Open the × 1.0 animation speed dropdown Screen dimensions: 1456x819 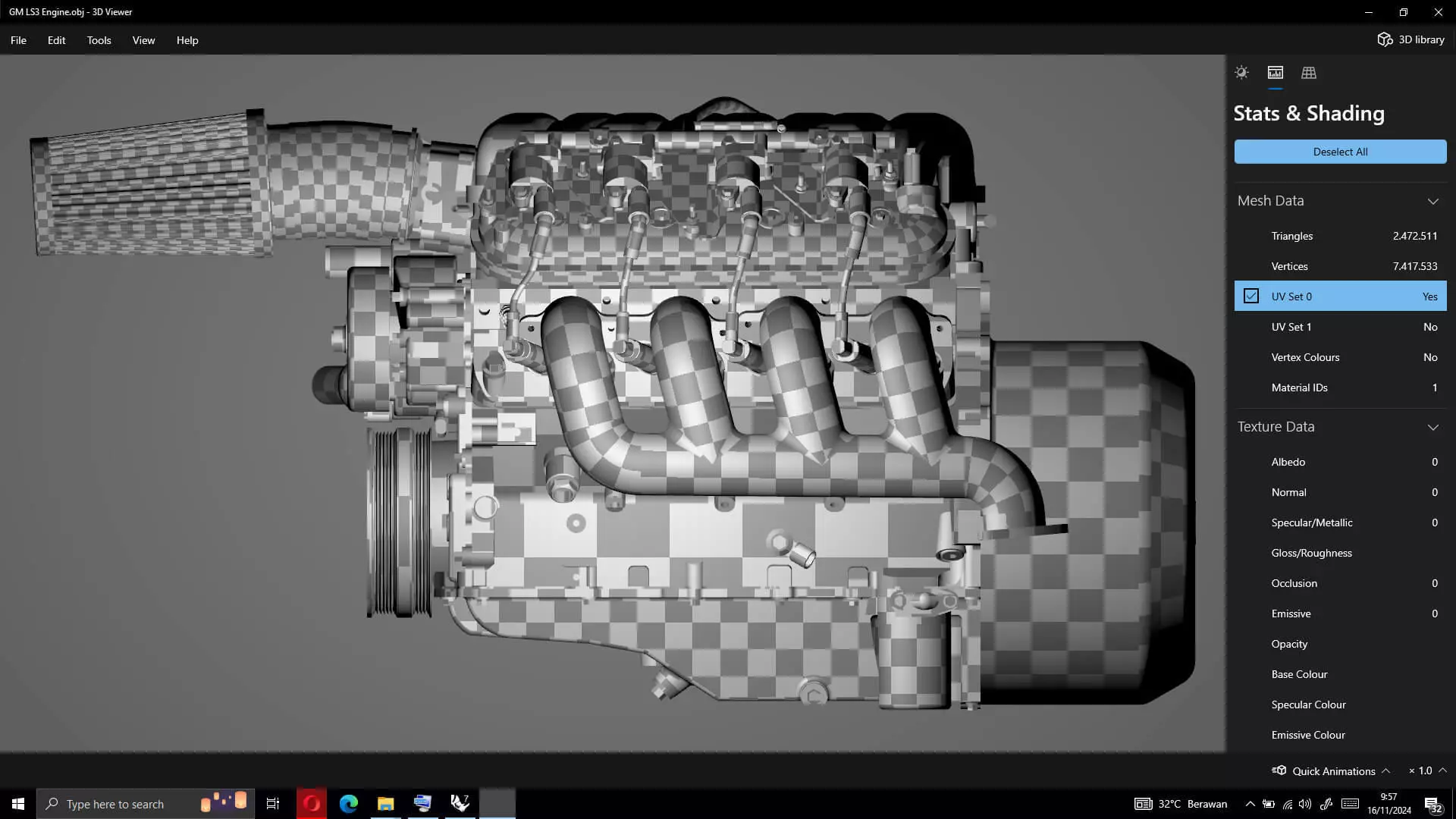pyautogui.click(x=1428, y=770)
